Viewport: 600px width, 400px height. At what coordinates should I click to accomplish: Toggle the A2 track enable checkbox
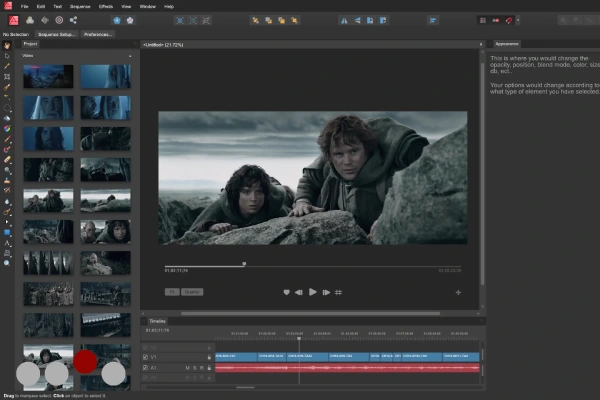point(145,377)
